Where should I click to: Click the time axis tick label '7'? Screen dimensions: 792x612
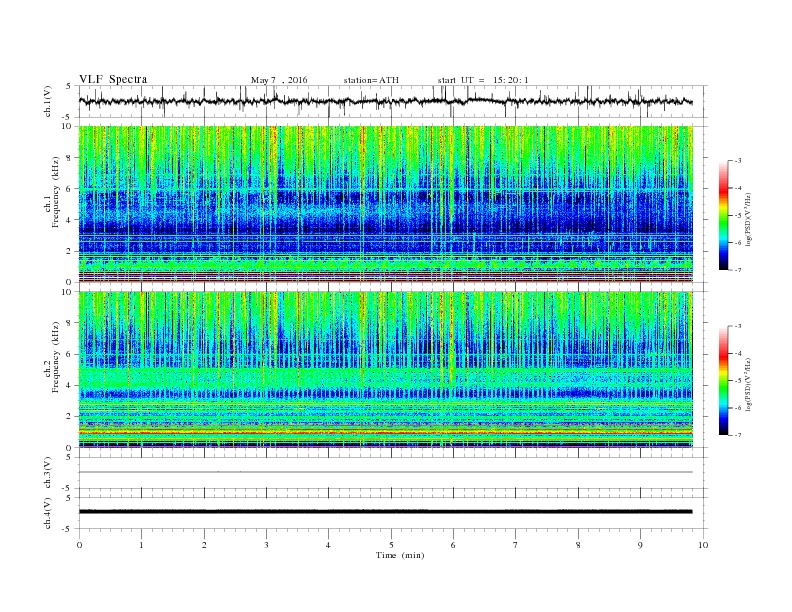pos(516,545)
